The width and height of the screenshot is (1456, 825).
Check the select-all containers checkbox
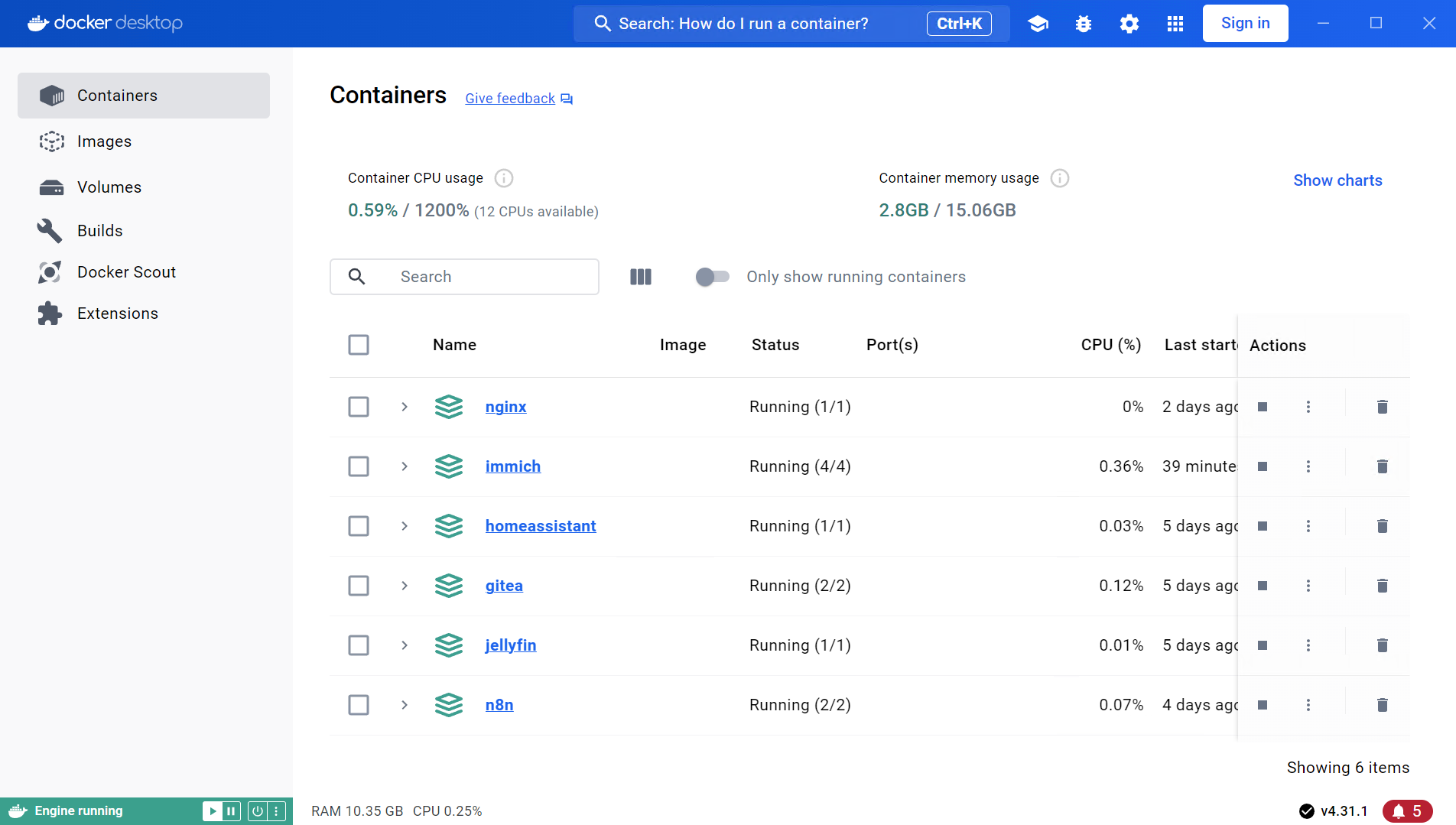click(x=359, y=345)
